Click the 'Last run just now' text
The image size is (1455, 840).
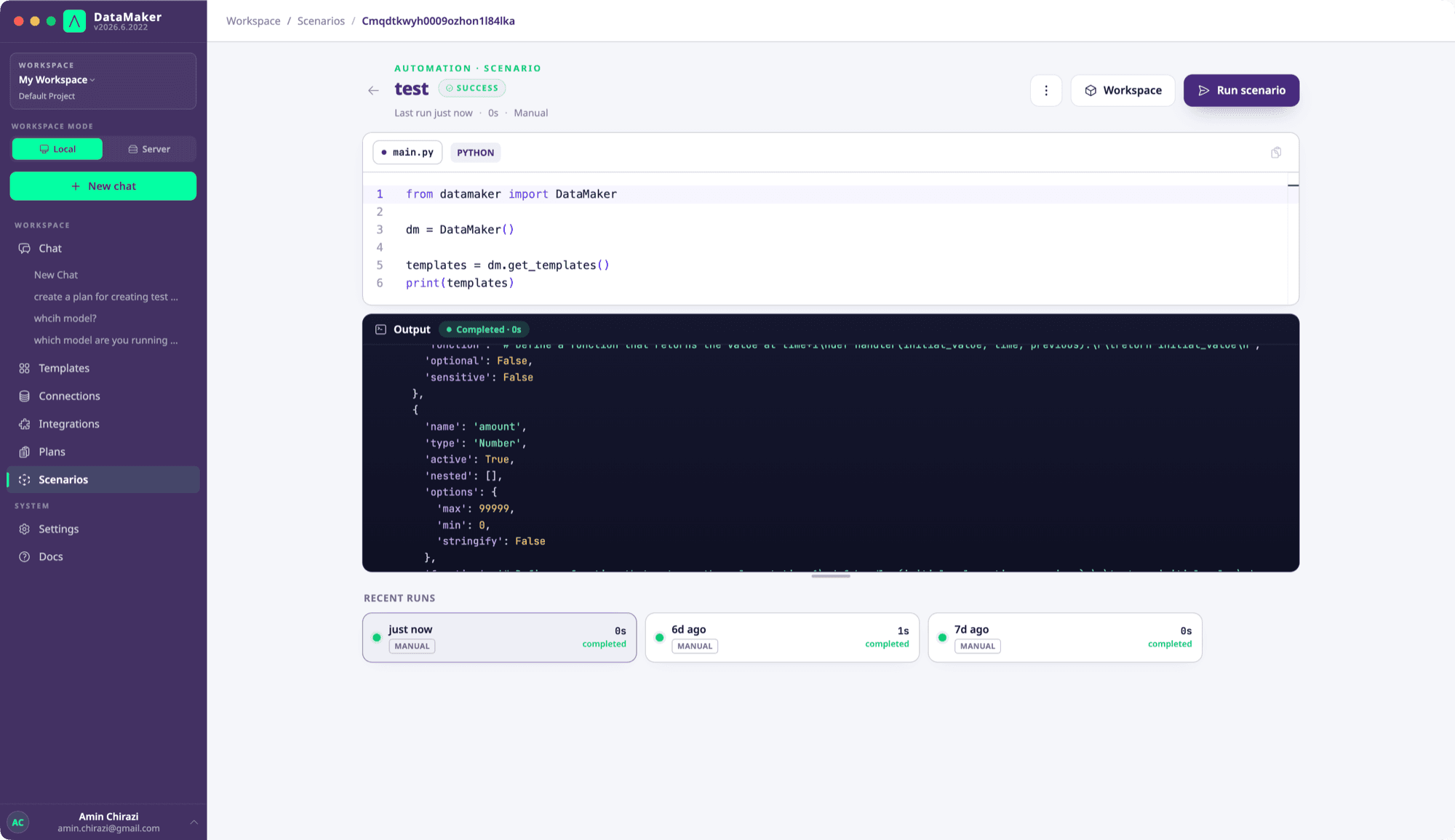434,113
